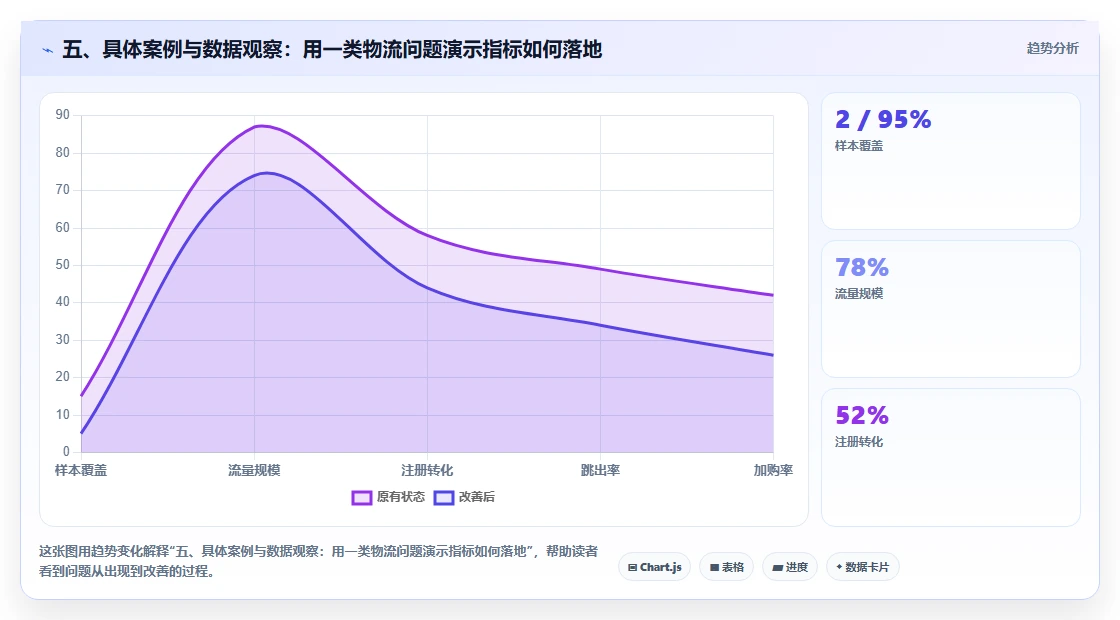Select the 表格 tag
Screen dimensions: 1120x620
[x=726, y=567]
